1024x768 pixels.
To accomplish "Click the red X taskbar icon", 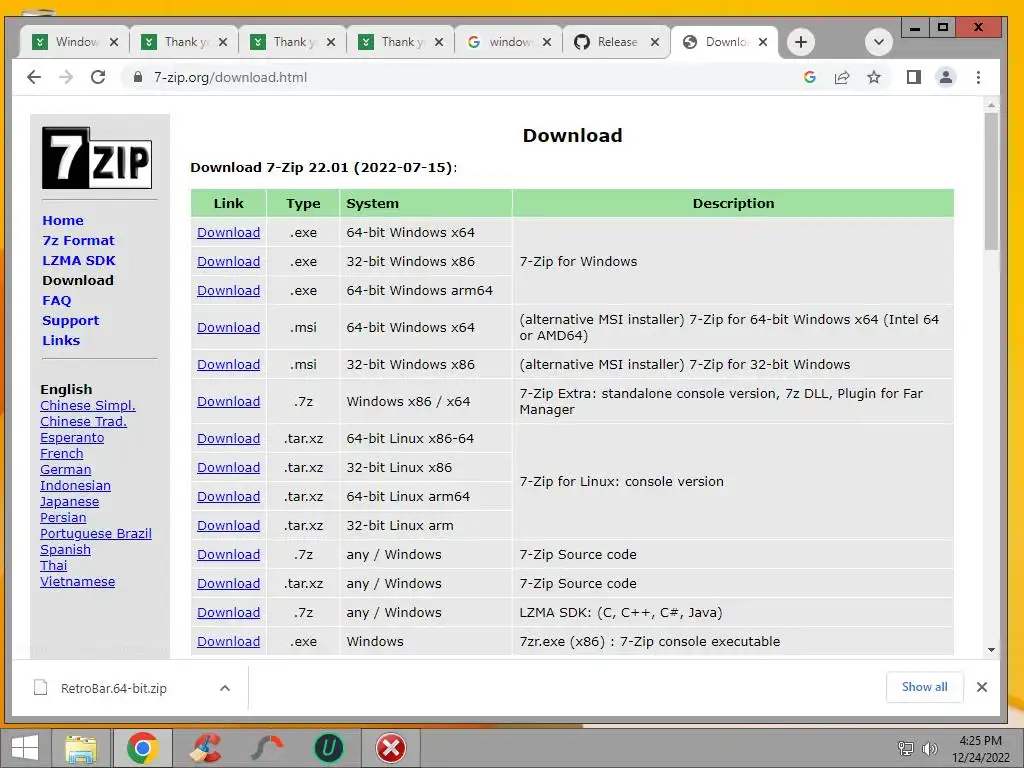I will (x=391, y=748).
